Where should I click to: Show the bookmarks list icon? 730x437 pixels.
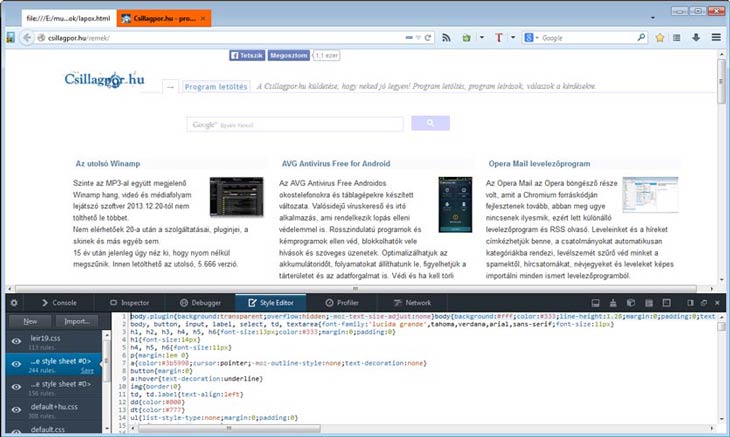[676, 38]
